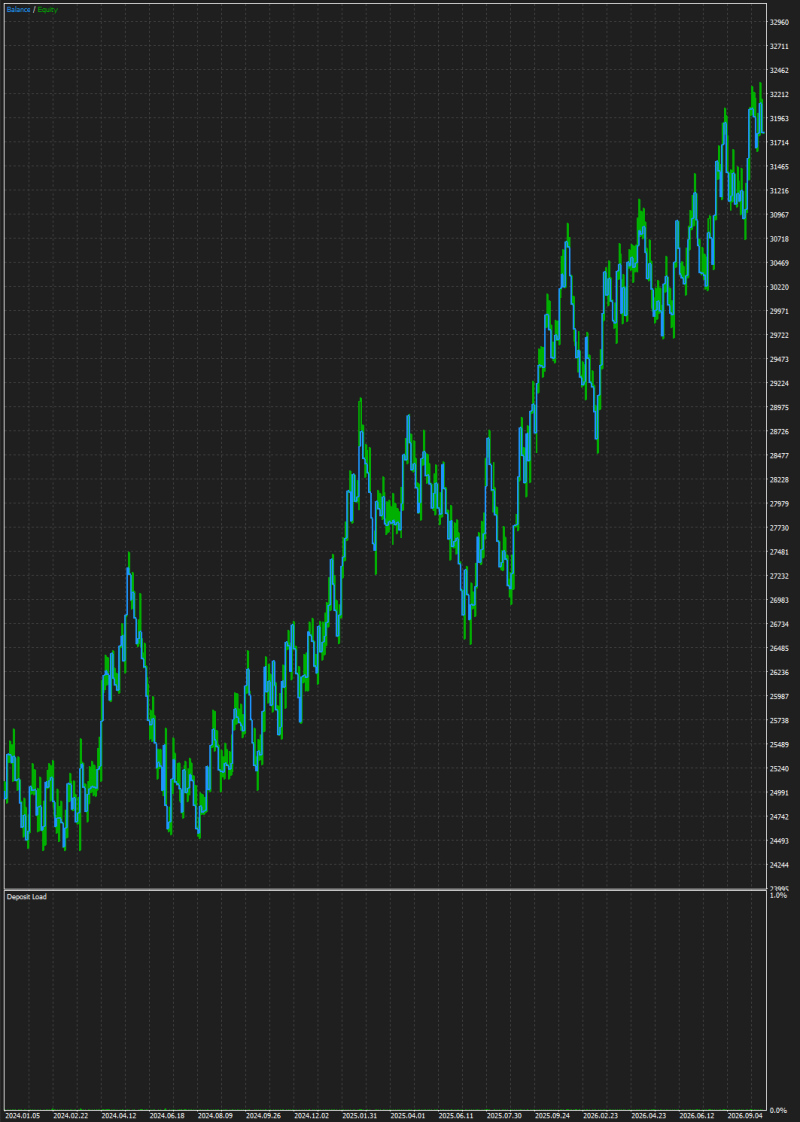Select the 32711 price axis value

(x=779, y=47)
